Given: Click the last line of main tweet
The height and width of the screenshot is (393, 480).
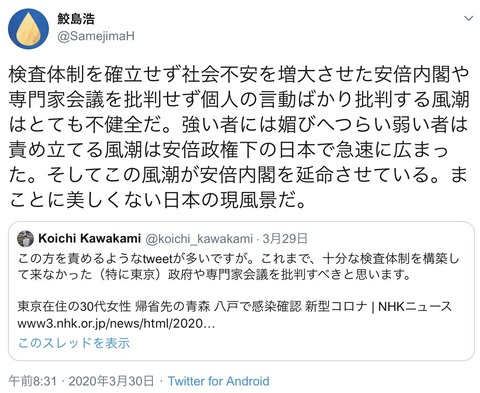Looking at the screenshot, I should click(x=157, y=200).
